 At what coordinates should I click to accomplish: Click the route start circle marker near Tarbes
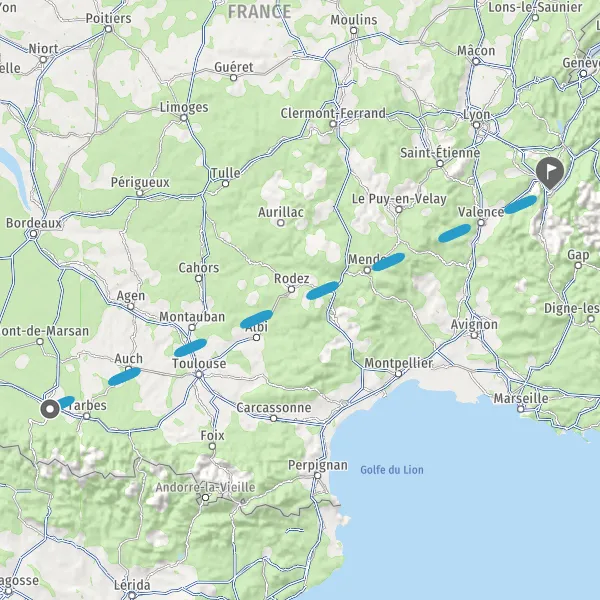50,409
